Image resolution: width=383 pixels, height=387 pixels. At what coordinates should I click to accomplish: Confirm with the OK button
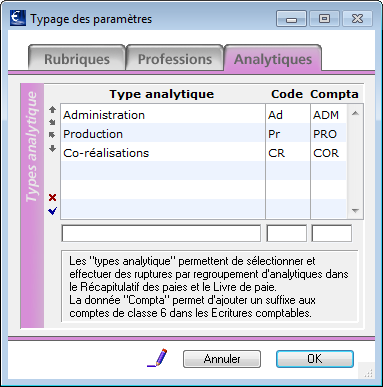click(315, 359)
